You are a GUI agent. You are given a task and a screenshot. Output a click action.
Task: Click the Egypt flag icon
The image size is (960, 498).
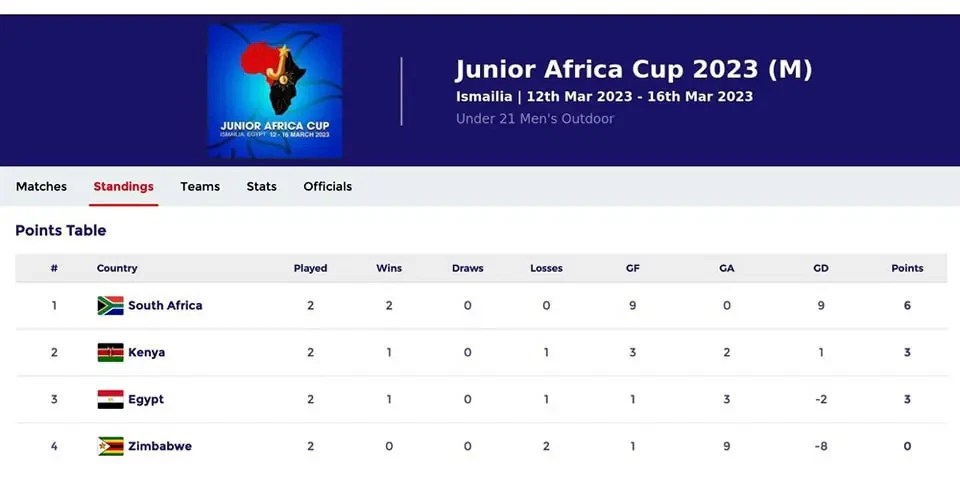(110, 400)
